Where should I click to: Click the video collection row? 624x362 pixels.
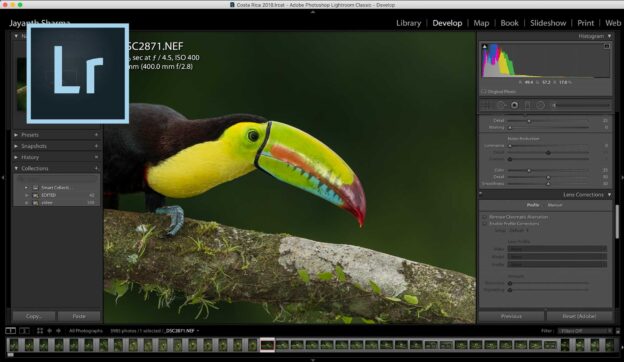pos(56,203)
